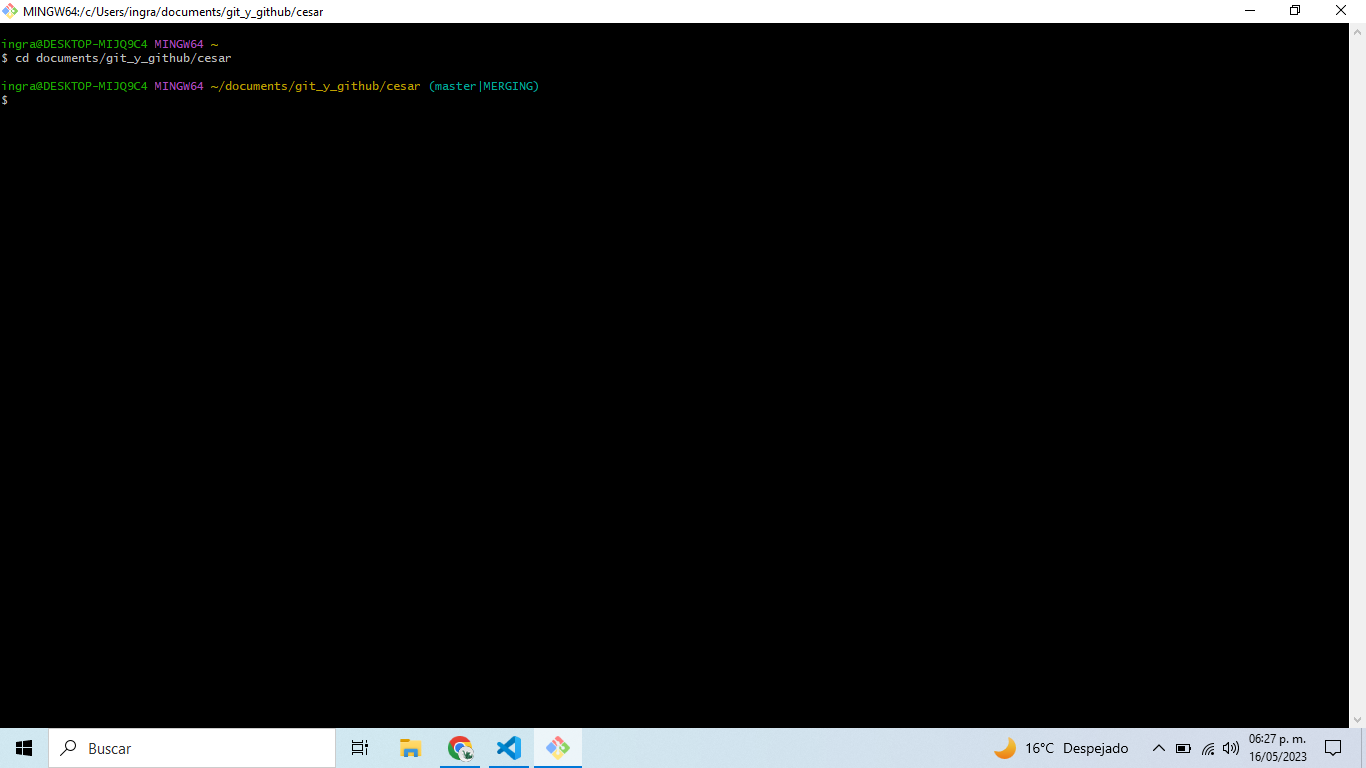The width and height of the screenshot is (1366, 768).
Task: Open the volume control icon
Action: click(x=1231, y=748)
